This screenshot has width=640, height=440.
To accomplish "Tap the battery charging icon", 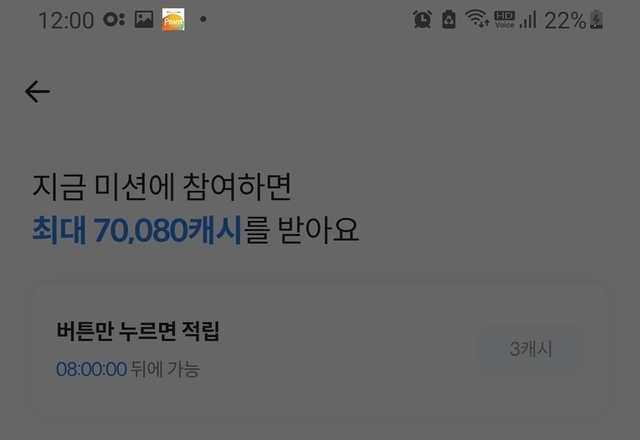I will [x=596, y=19].
